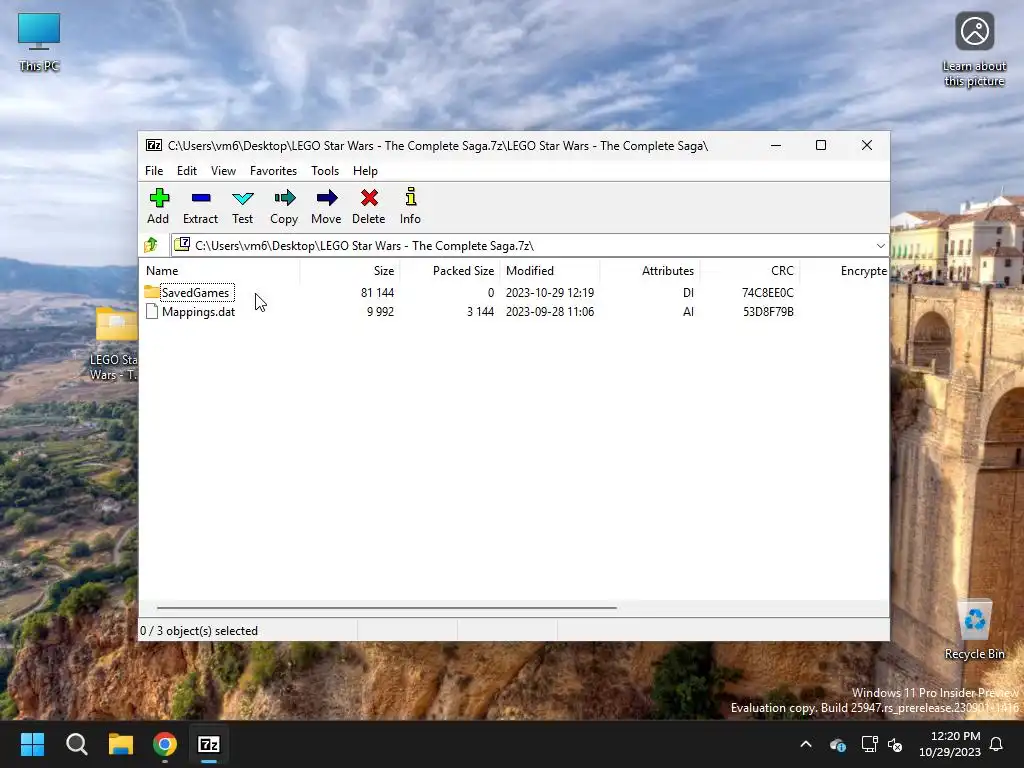Screen dimensions: 1024x768
Task: Open the Tools menu
Action: point(325,170)
